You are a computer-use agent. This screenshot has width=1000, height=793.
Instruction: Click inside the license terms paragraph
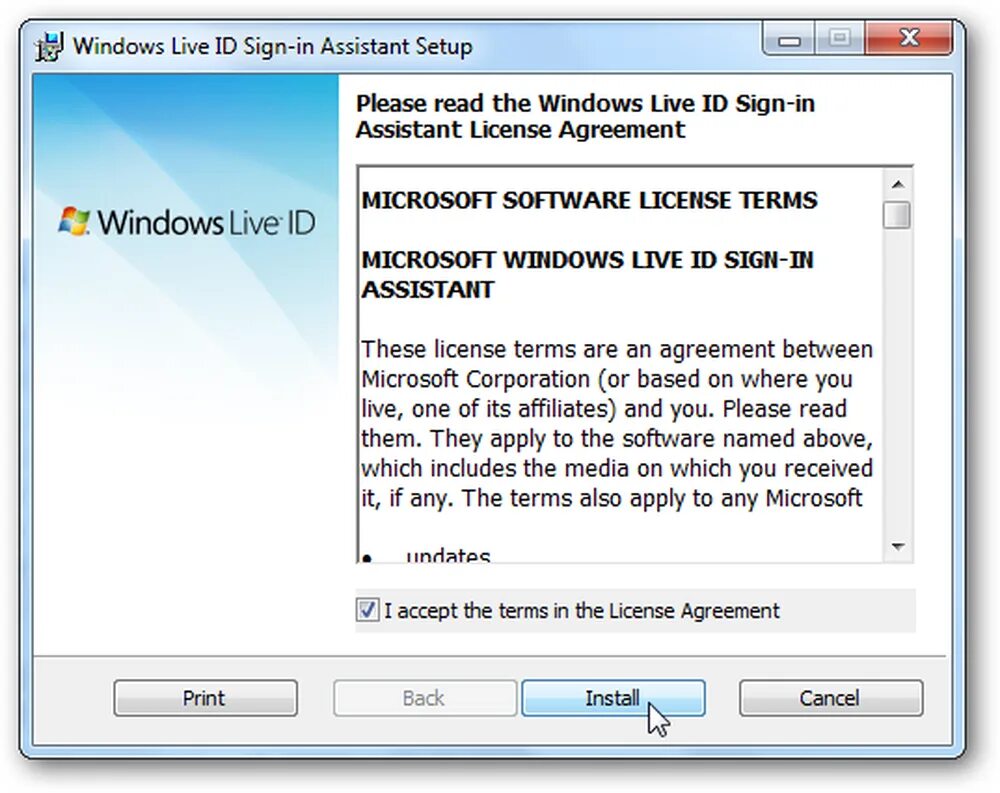coord(617,424)
